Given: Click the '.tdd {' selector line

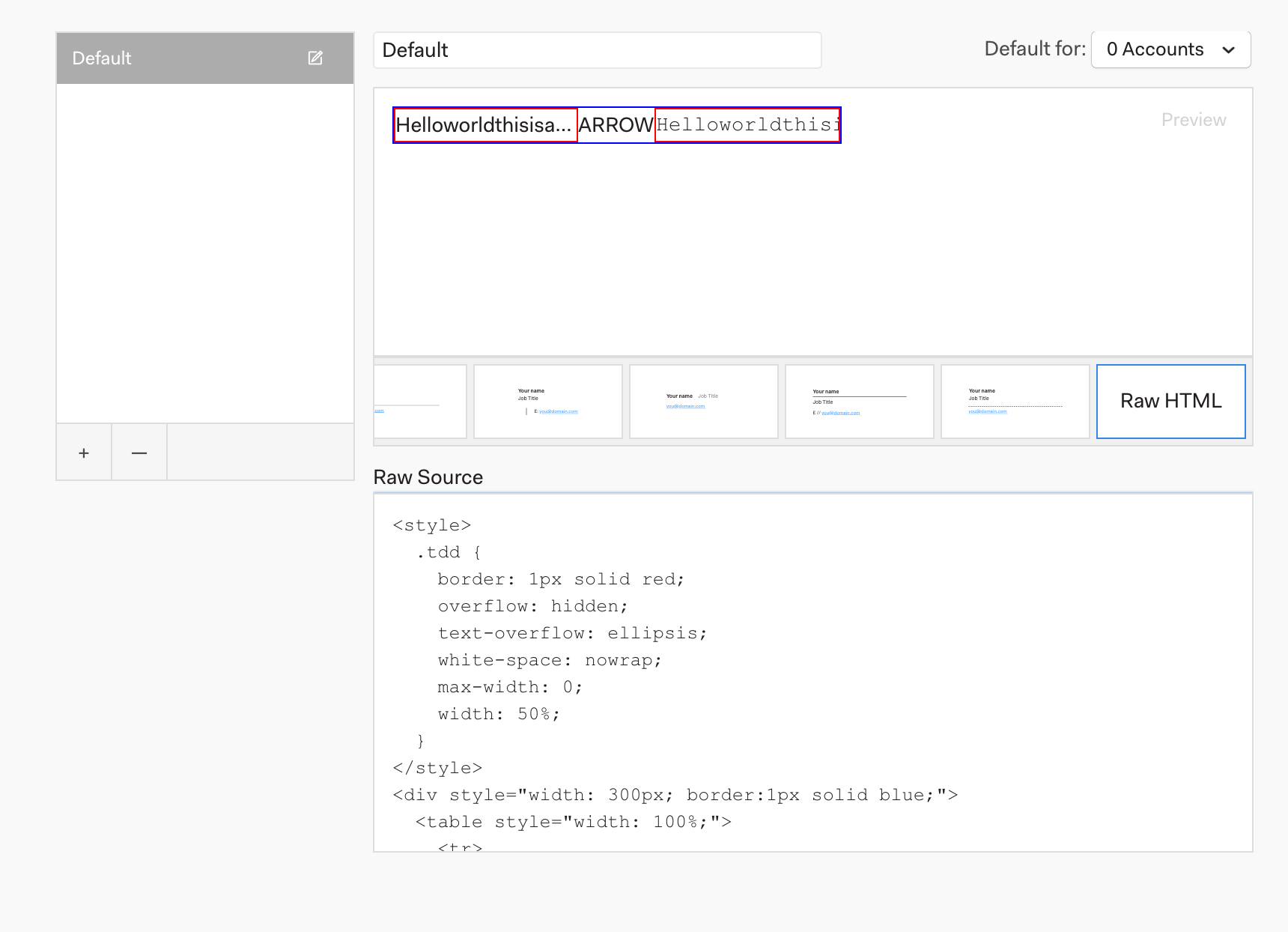Looking at the screenshot, I should click(449, 552).
